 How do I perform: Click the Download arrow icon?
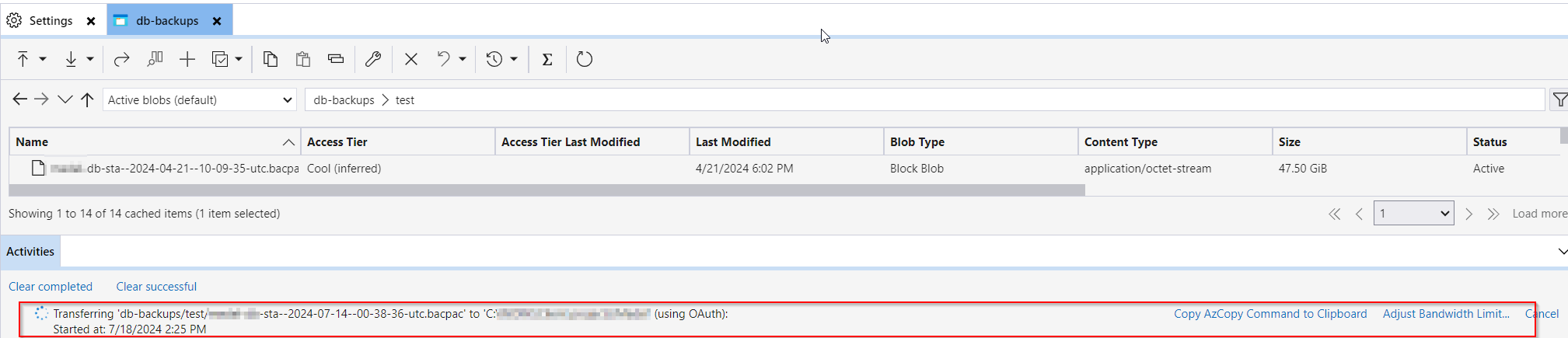tap(71, 59)
